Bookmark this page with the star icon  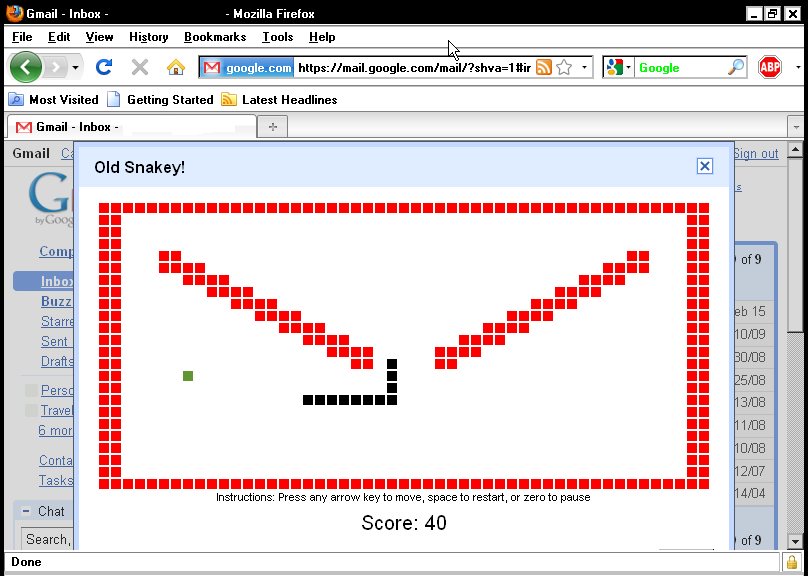pyautogui.click(x=564, y=67)
